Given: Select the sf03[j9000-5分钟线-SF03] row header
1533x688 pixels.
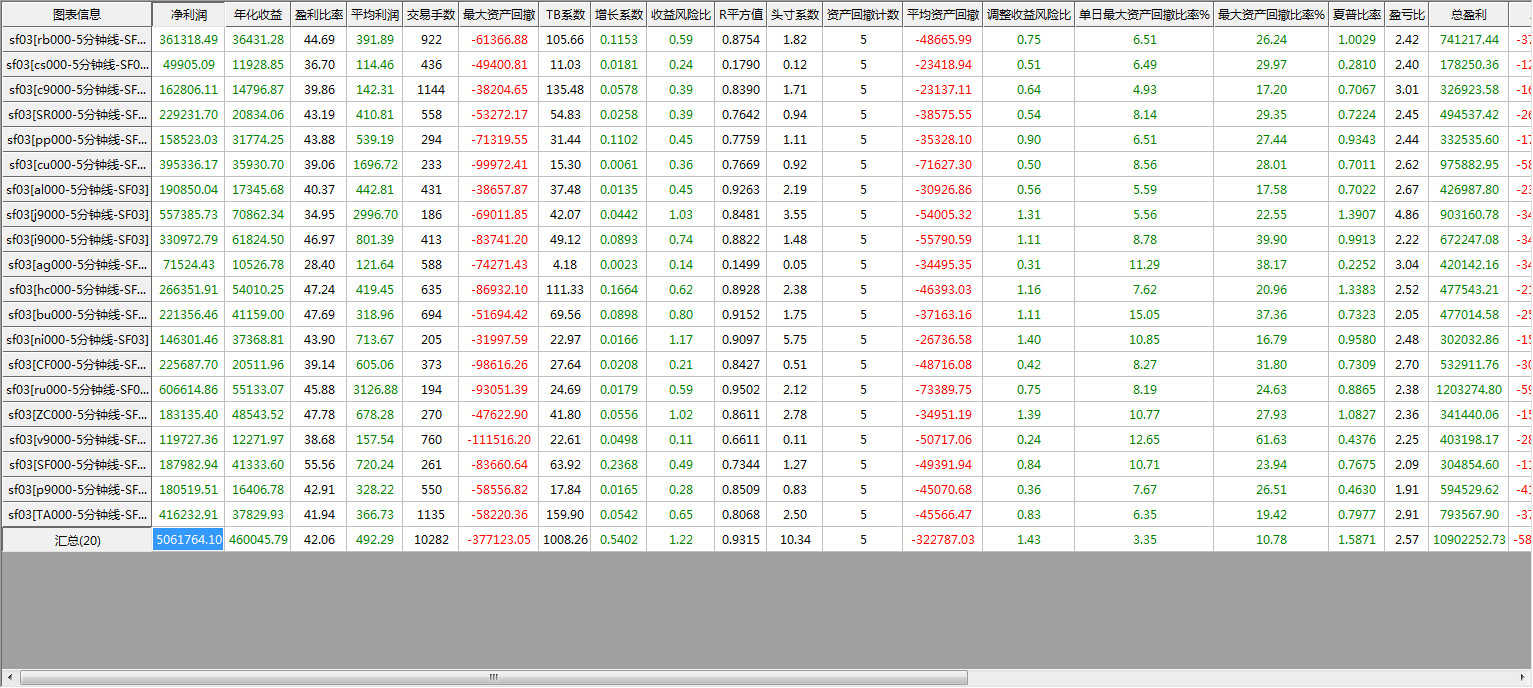Looking at the screenshot, I should coord(77,215).
